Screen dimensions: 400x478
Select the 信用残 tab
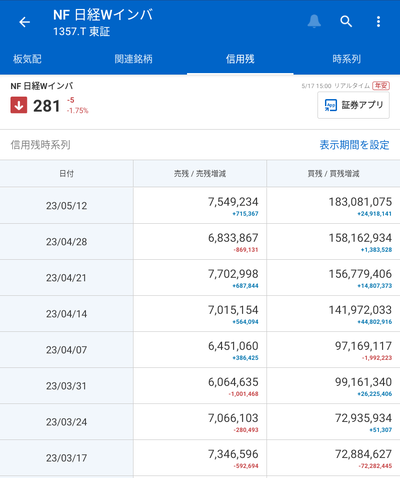point(240,59)
